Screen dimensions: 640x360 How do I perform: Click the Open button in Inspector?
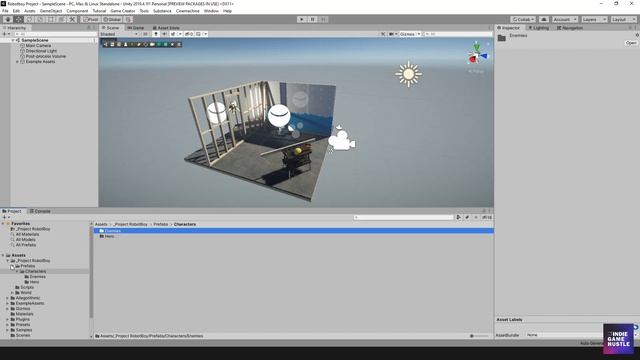click(x=631, y=43)
